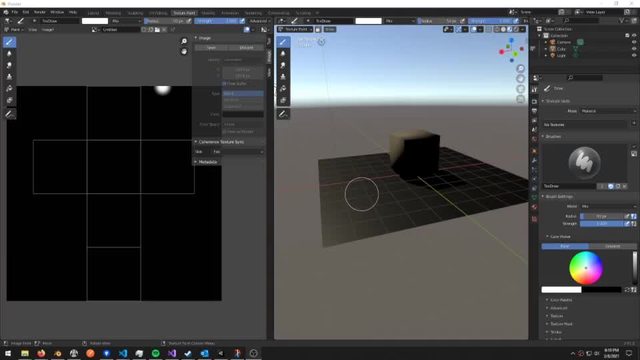Select Smear tool in image editor toolbar
The height and width of the screenshot is (360, 640).
point(9,65)
